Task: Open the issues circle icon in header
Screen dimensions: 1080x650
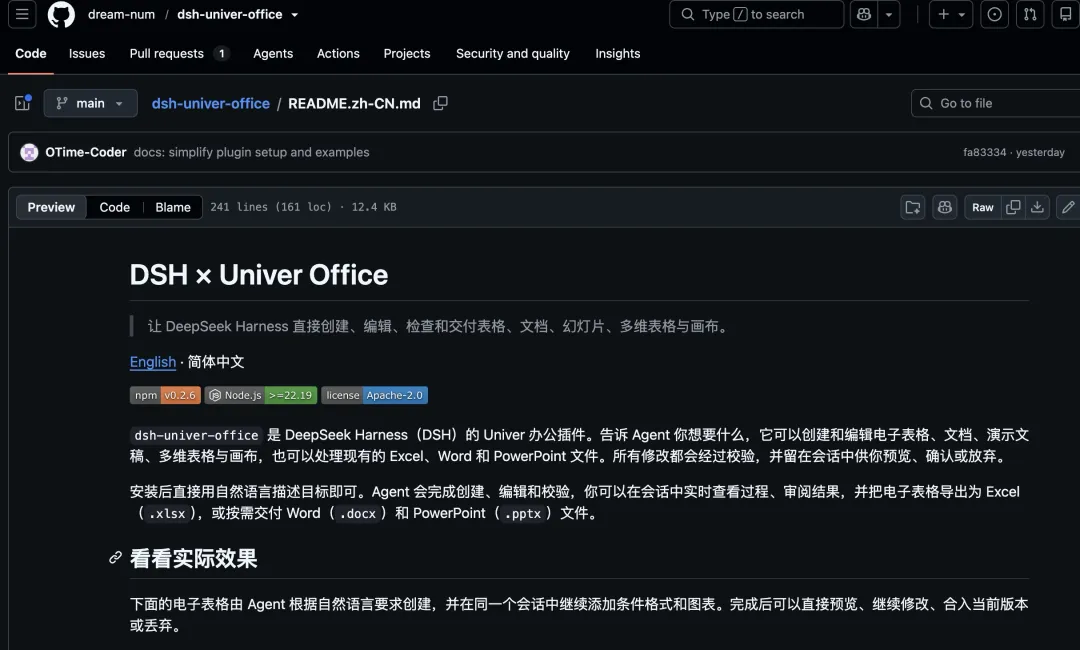Action: click(995, 14)
